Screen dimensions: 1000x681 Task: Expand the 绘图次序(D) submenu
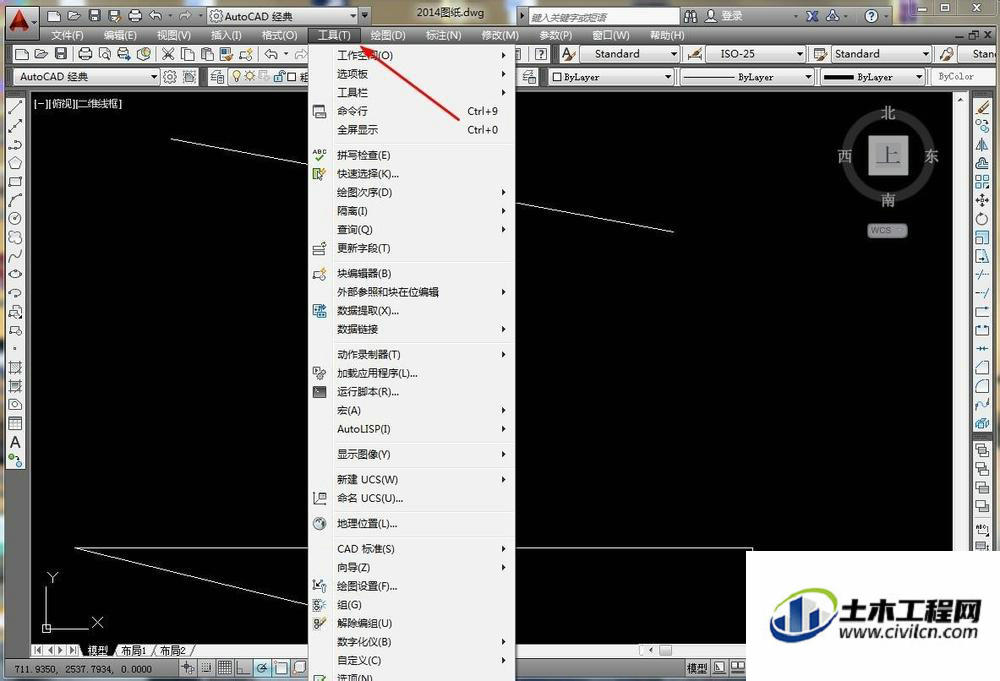point(411,193)
